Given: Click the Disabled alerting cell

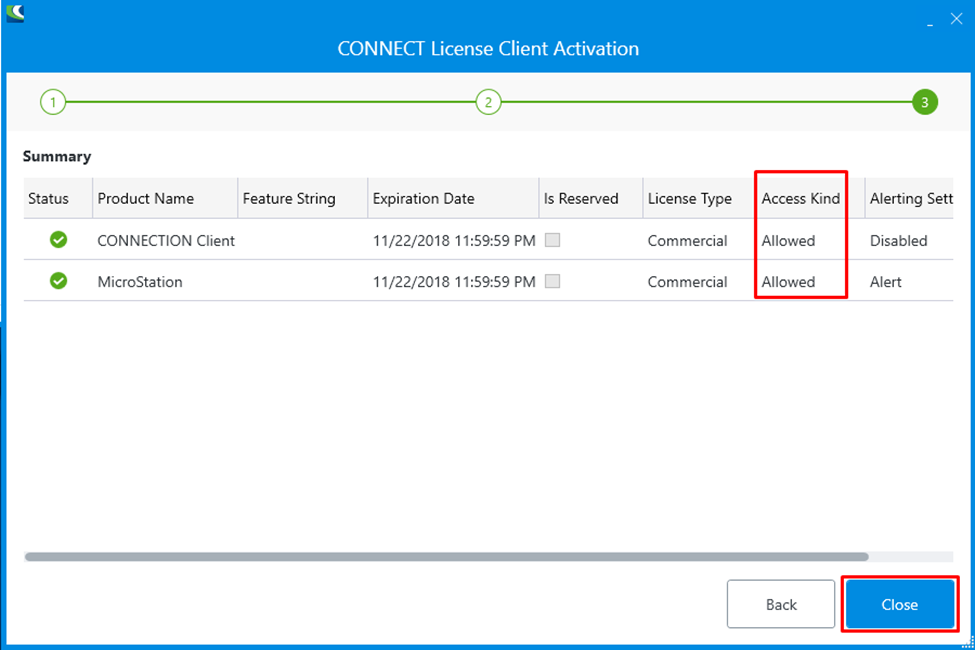Looking at the screenshot, I should [899, 241].
